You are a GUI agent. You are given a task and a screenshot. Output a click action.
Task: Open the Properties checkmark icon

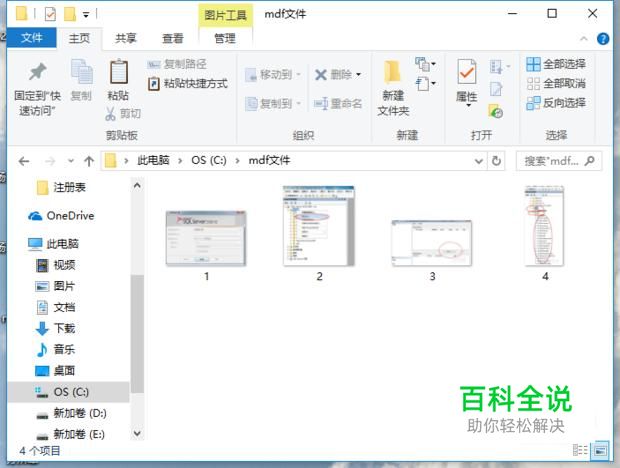pos(467,72)
